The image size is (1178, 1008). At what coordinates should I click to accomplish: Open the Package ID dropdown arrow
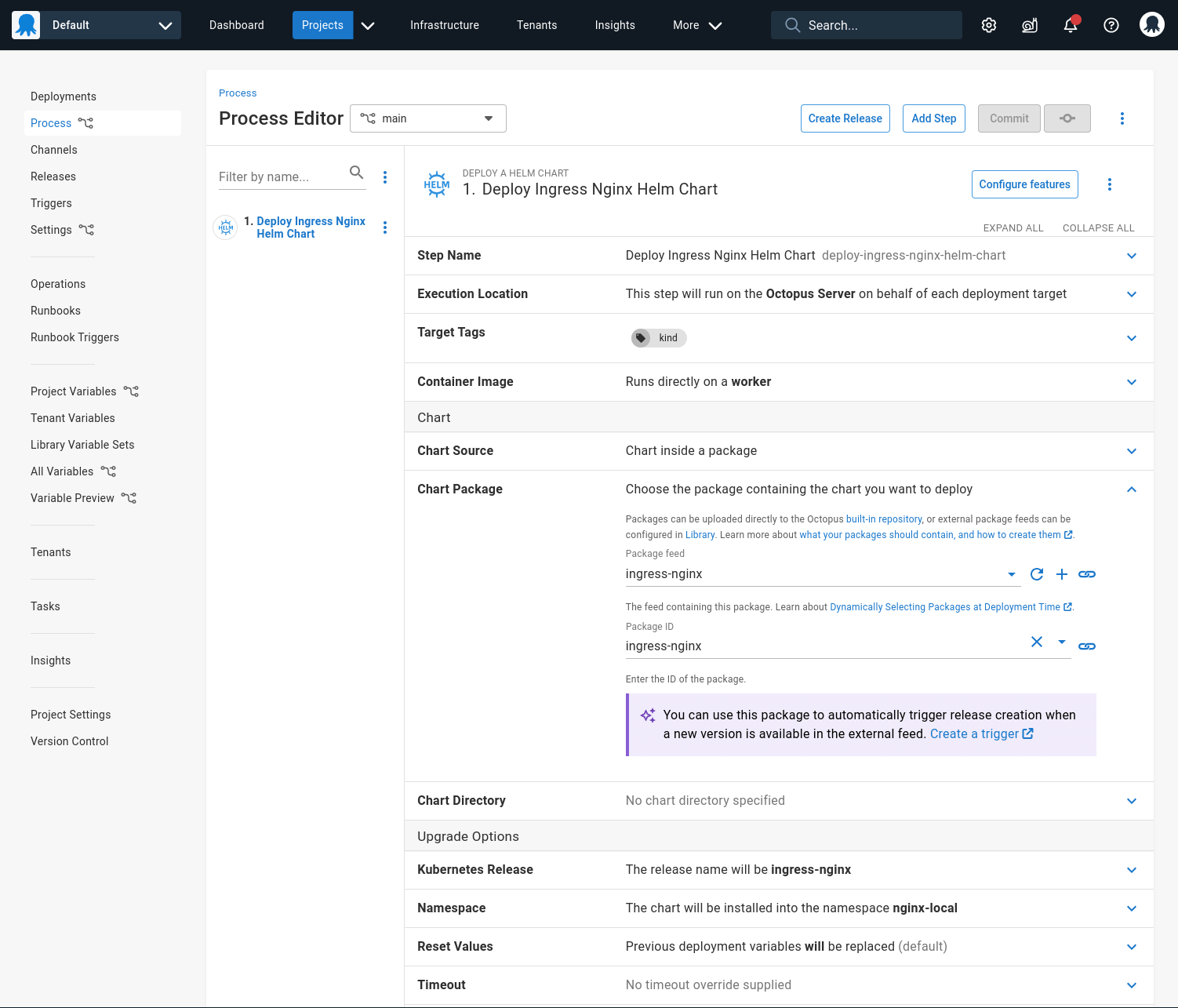(1062, 642)
